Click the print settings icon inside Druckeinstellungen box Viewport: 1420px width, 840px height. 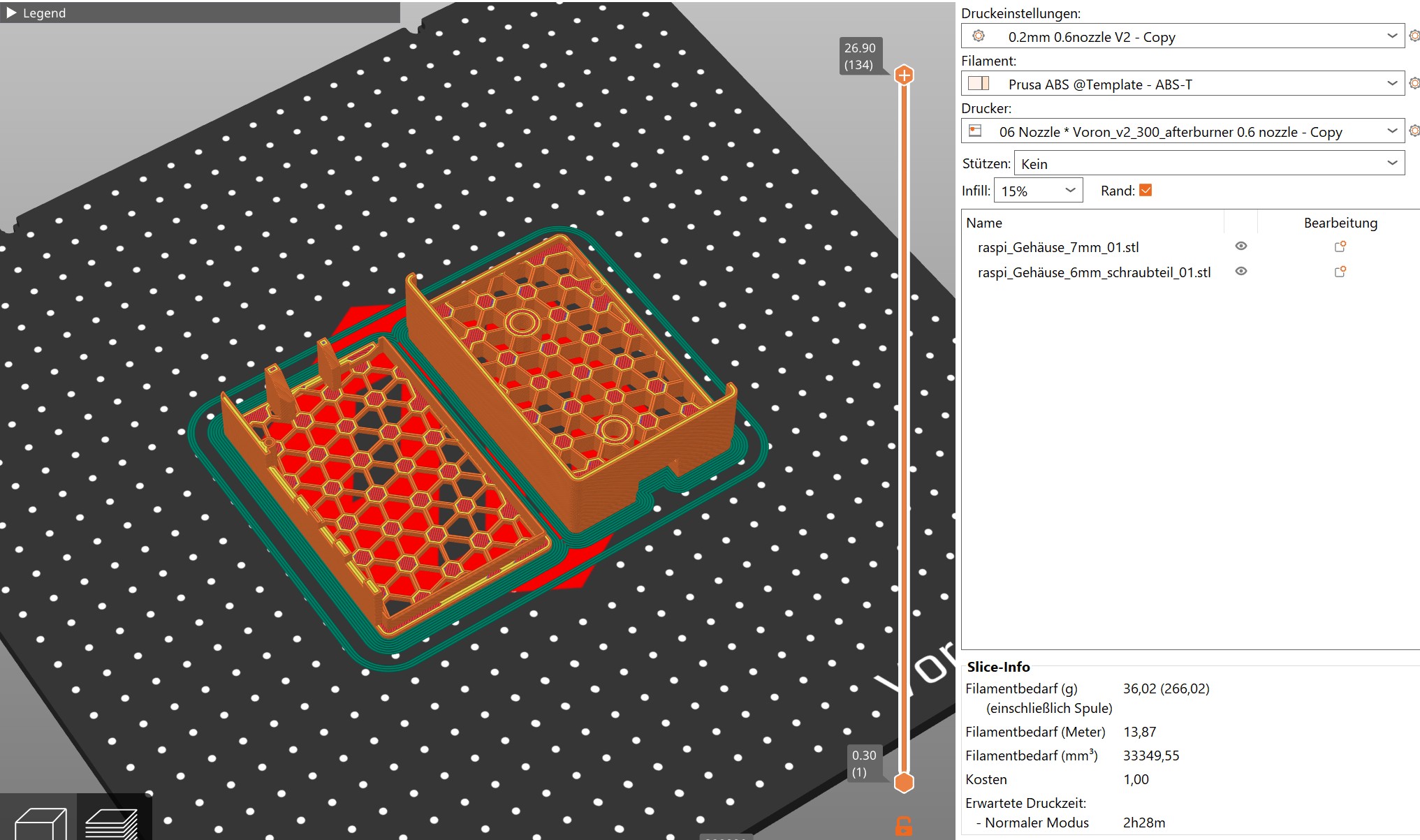point(979,36)
